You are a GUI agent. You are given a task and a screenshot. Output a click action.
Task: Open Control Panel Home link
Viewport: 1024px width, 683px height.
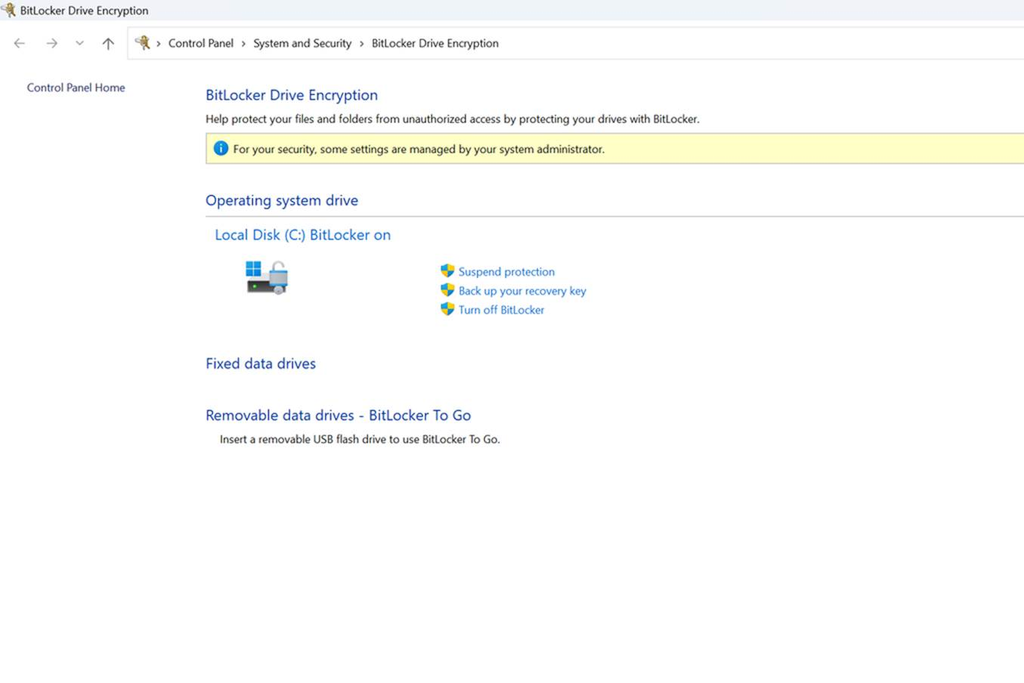[76, 87]
